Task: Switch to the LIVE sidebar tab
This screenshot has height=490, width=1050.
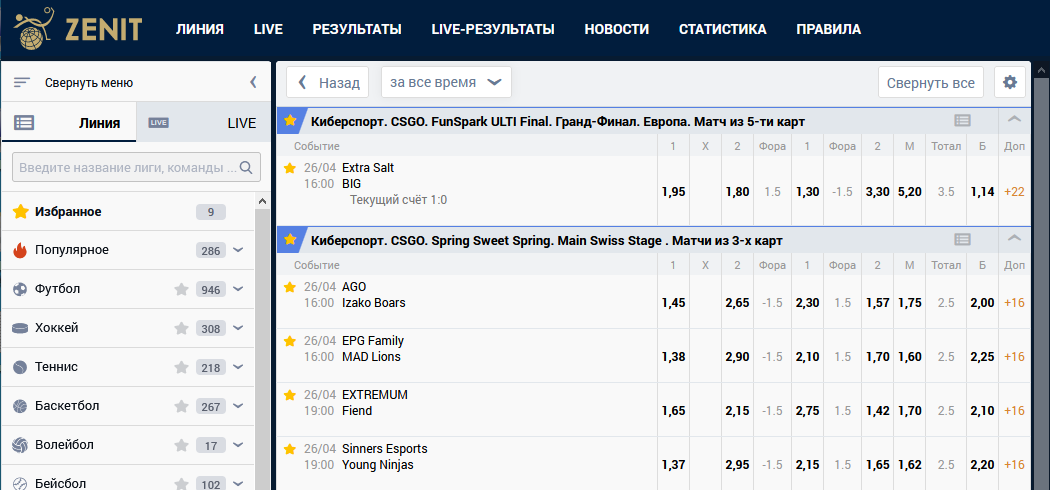Action: click(x=204, y=122)
